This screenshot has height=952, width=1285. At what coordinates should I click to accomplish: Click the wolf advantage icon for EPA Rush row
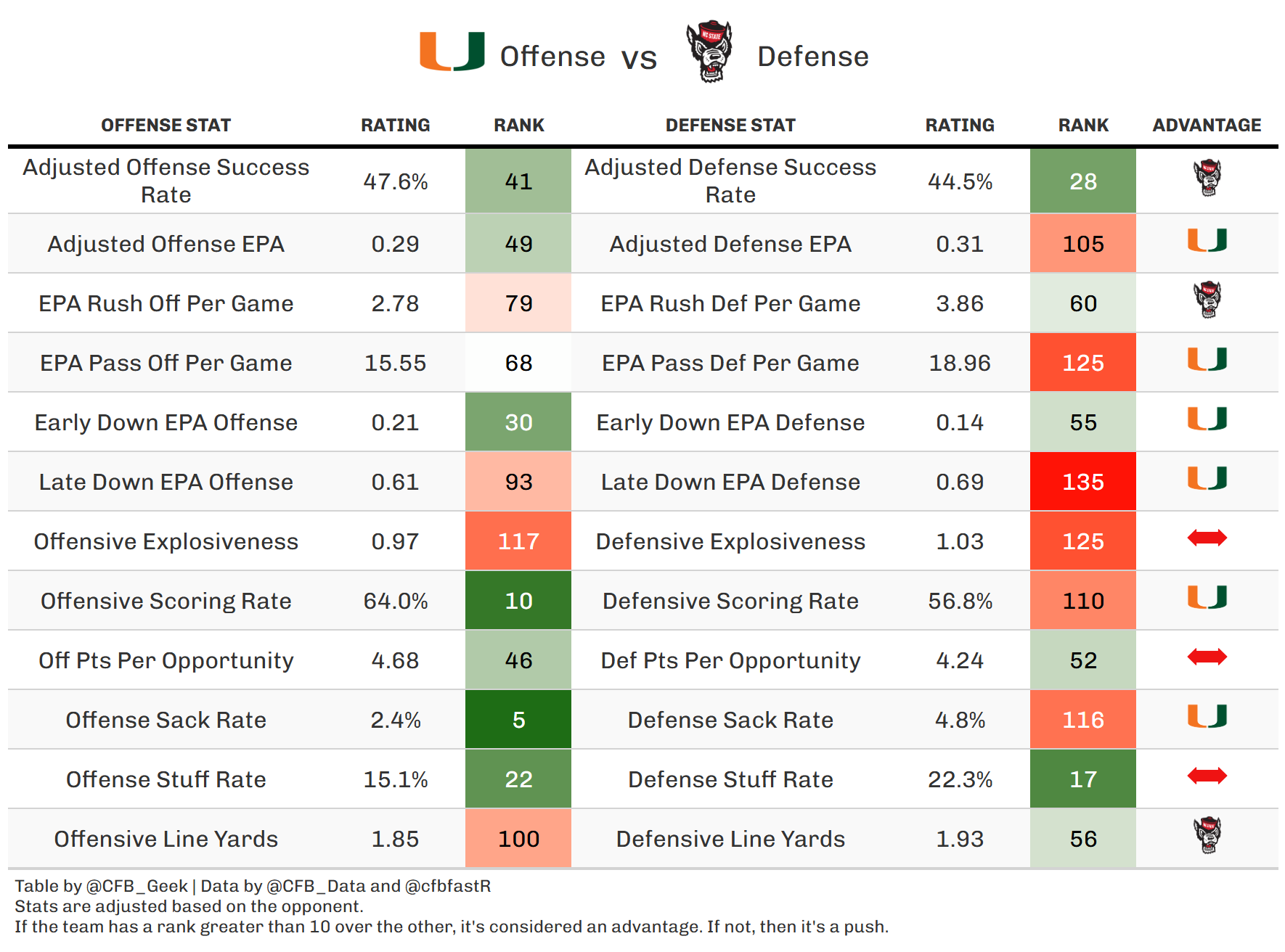[x=1207, y=300]
